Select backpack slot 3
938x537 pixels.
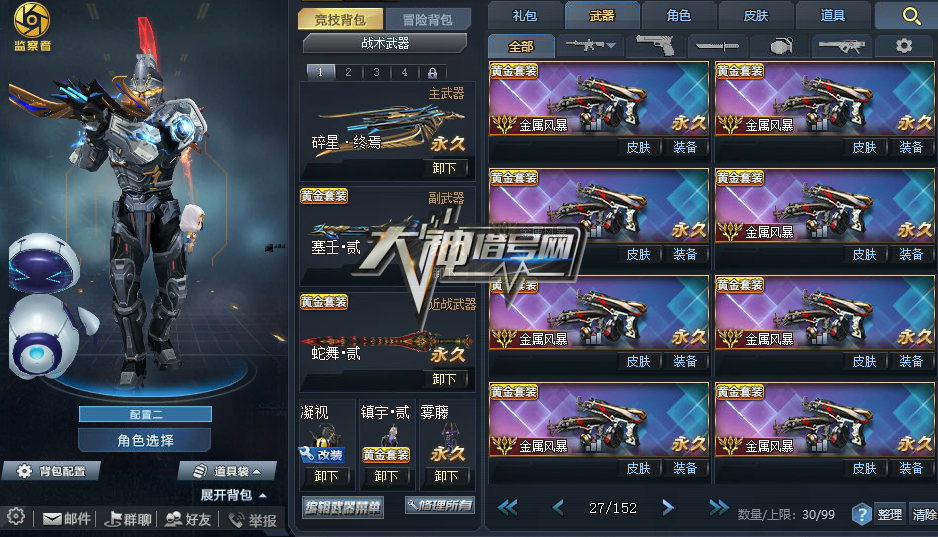(376, 72)
